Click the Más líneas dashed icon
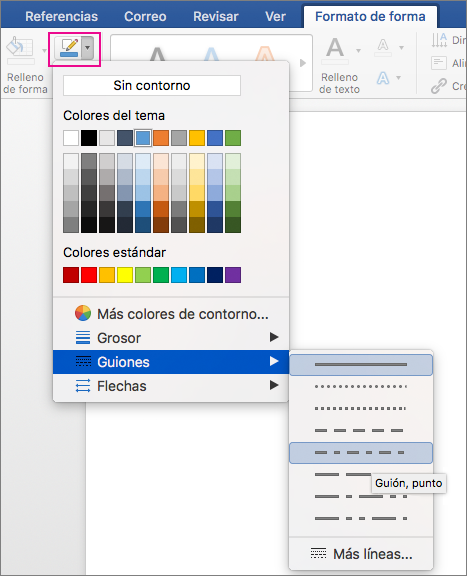Viewport: 467px width, 576px height. [x=318, y=553]
